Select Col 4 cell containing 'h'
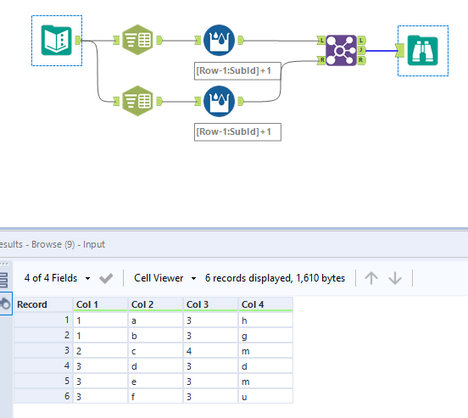The height and width of the screenshot is (418, 468). click(x=265, y=320)
